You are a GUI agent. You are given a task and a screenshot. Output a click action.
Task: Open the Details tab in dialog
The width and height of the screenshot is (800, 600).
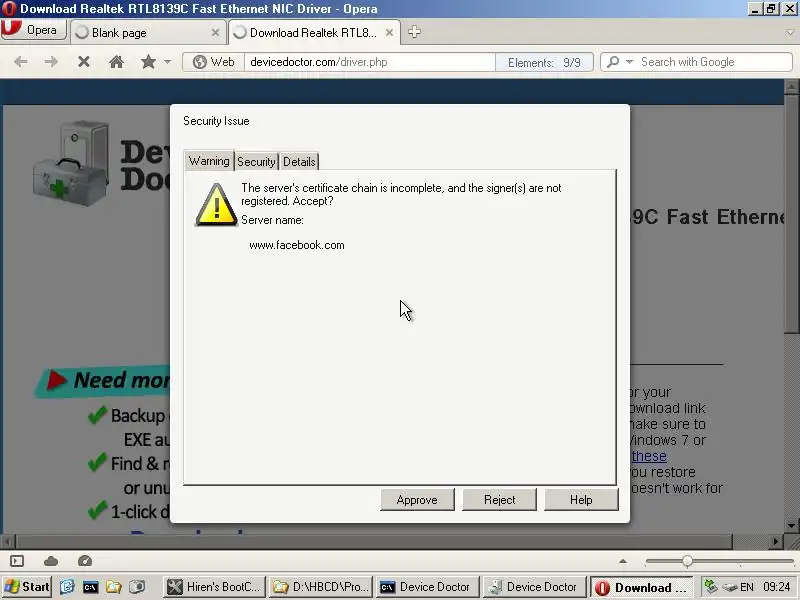point(299,162)
